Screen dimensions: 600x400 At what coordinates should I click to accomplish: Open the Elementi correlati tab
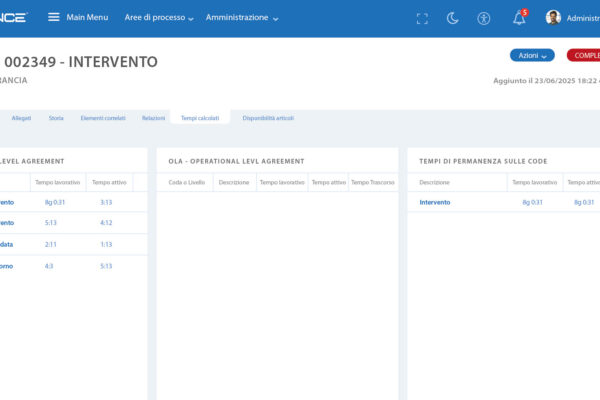(103, 118)
